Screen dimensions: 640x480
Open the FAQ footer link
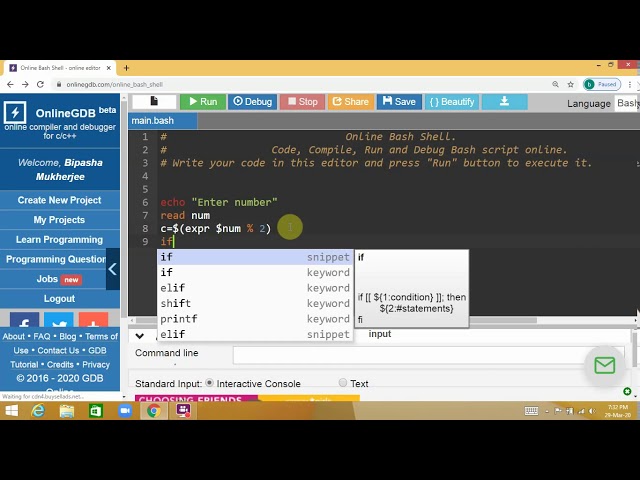coord(42,336)
